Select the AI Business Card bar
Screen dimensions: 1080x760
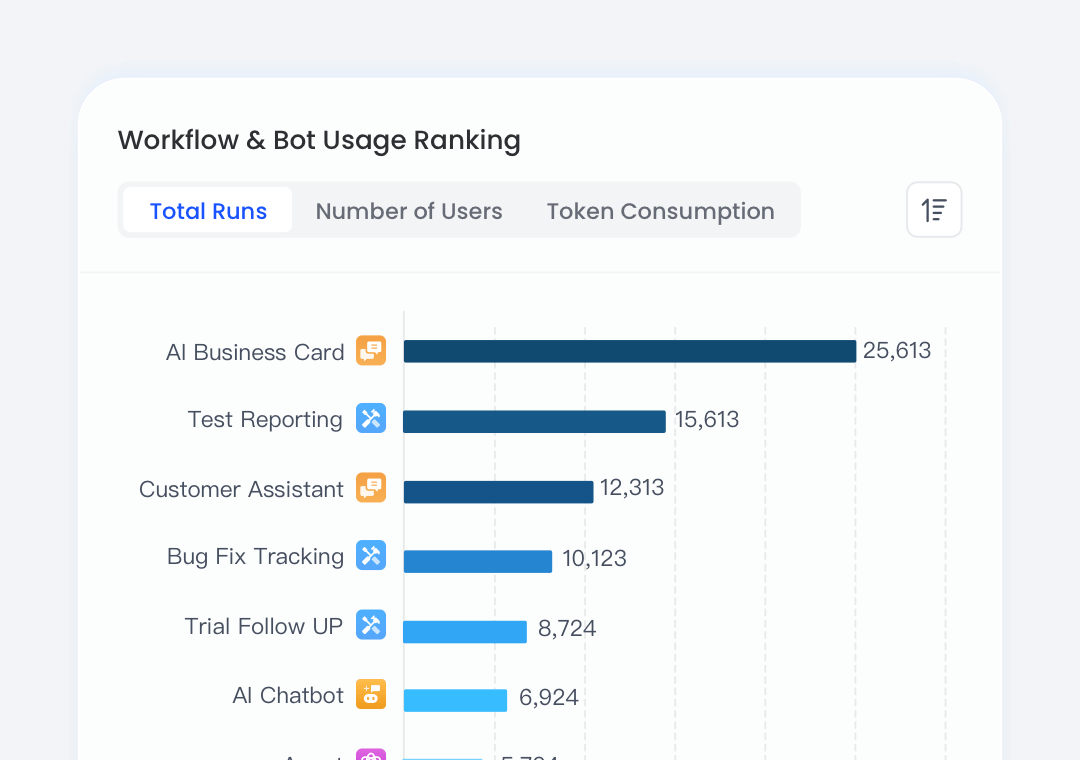(x=629, y=351)
